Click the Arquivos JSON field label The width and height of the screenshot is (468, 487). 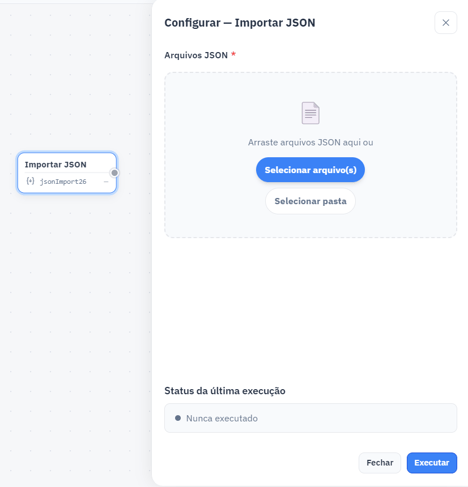point(196,55)
